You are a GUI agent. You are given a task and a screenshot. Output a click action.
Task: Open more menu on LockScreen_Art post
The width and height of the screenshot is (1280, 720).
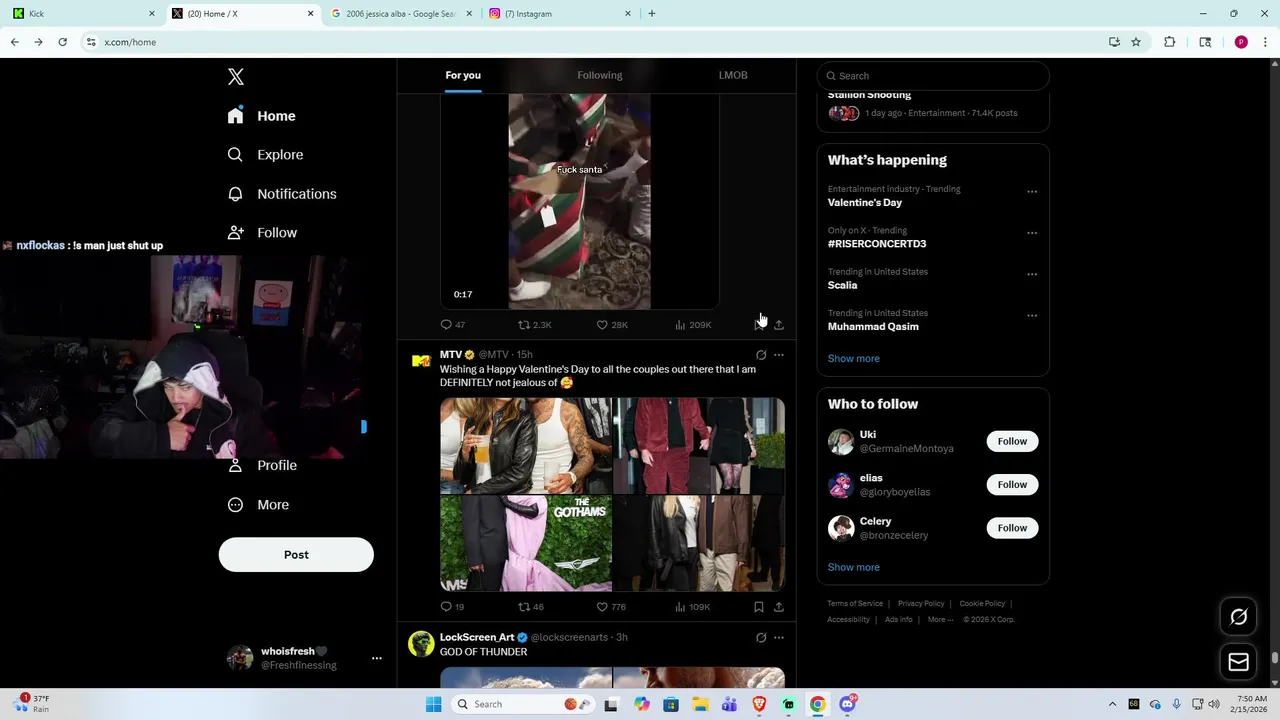coord(779,638)
